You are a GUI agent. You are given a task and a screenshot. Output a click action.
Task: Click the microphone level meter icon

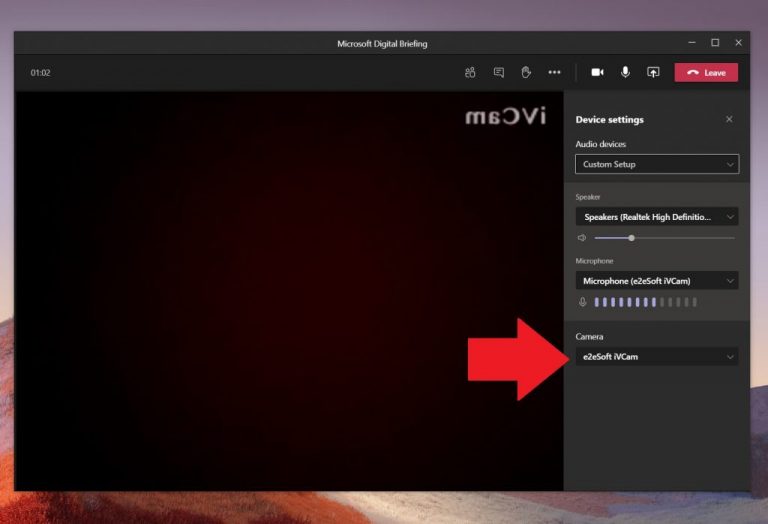point(582,302)
